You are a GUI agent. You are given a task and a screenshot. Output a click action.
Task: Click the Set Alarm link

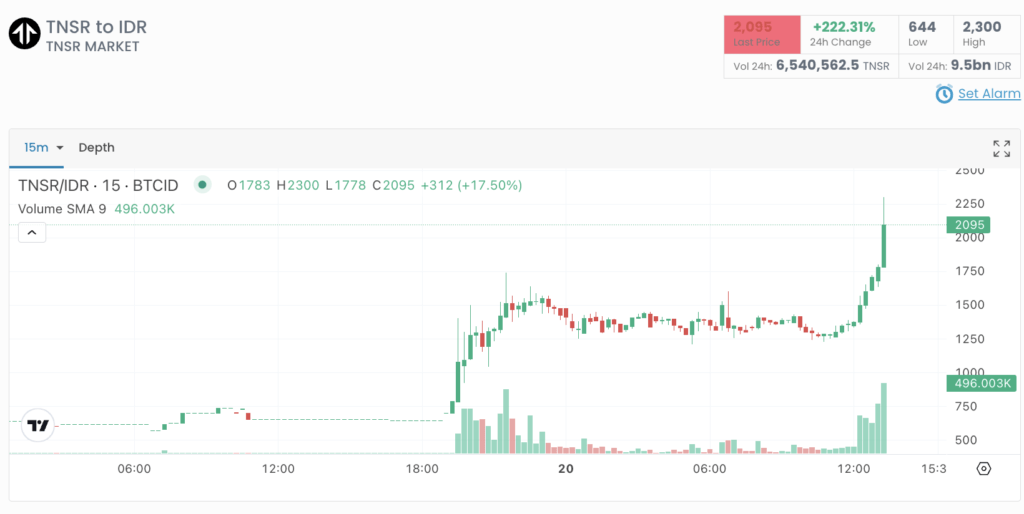(988, 94)
